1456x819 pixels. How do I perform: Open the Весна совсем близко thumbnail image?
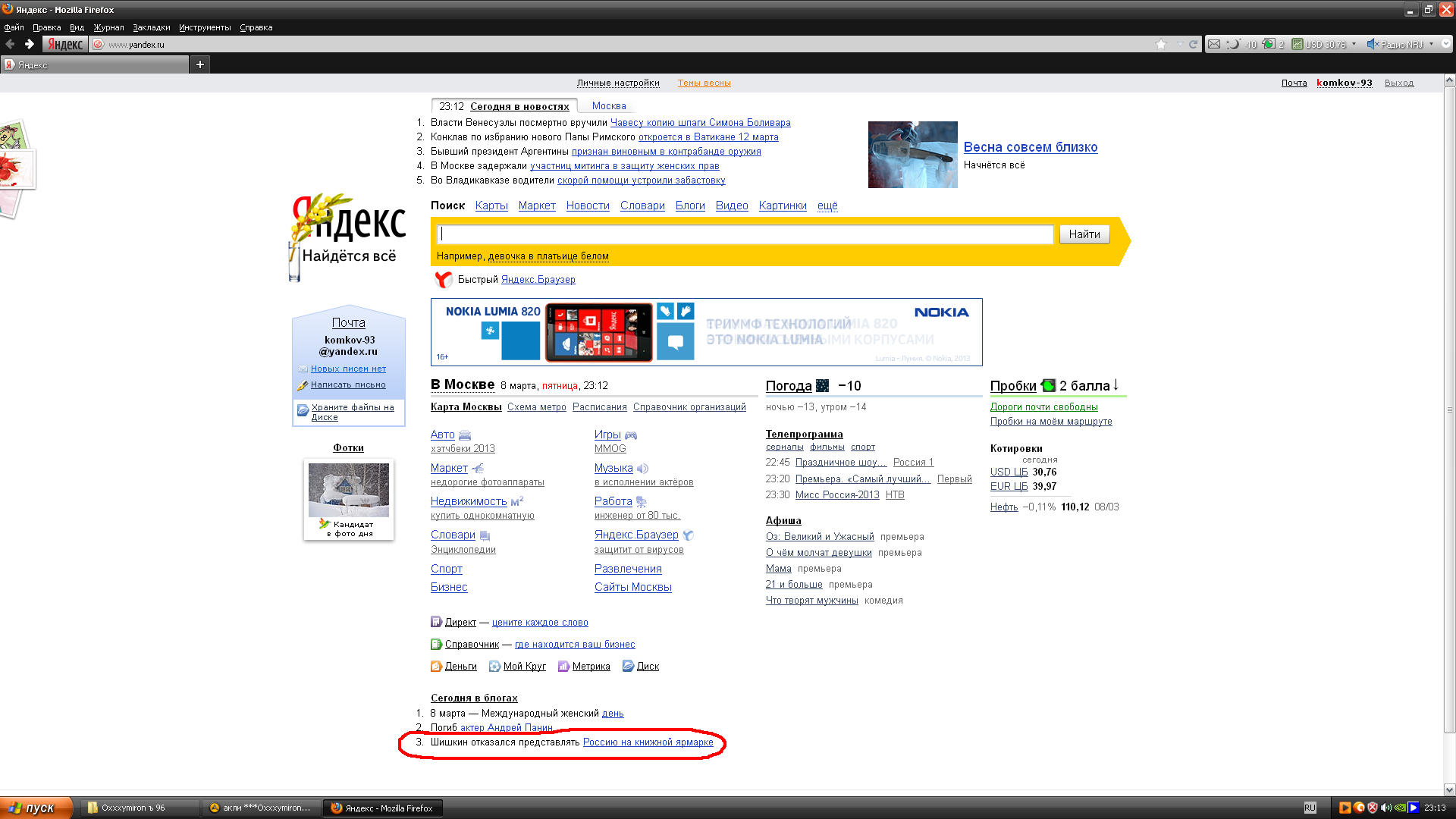pos(912,155)
